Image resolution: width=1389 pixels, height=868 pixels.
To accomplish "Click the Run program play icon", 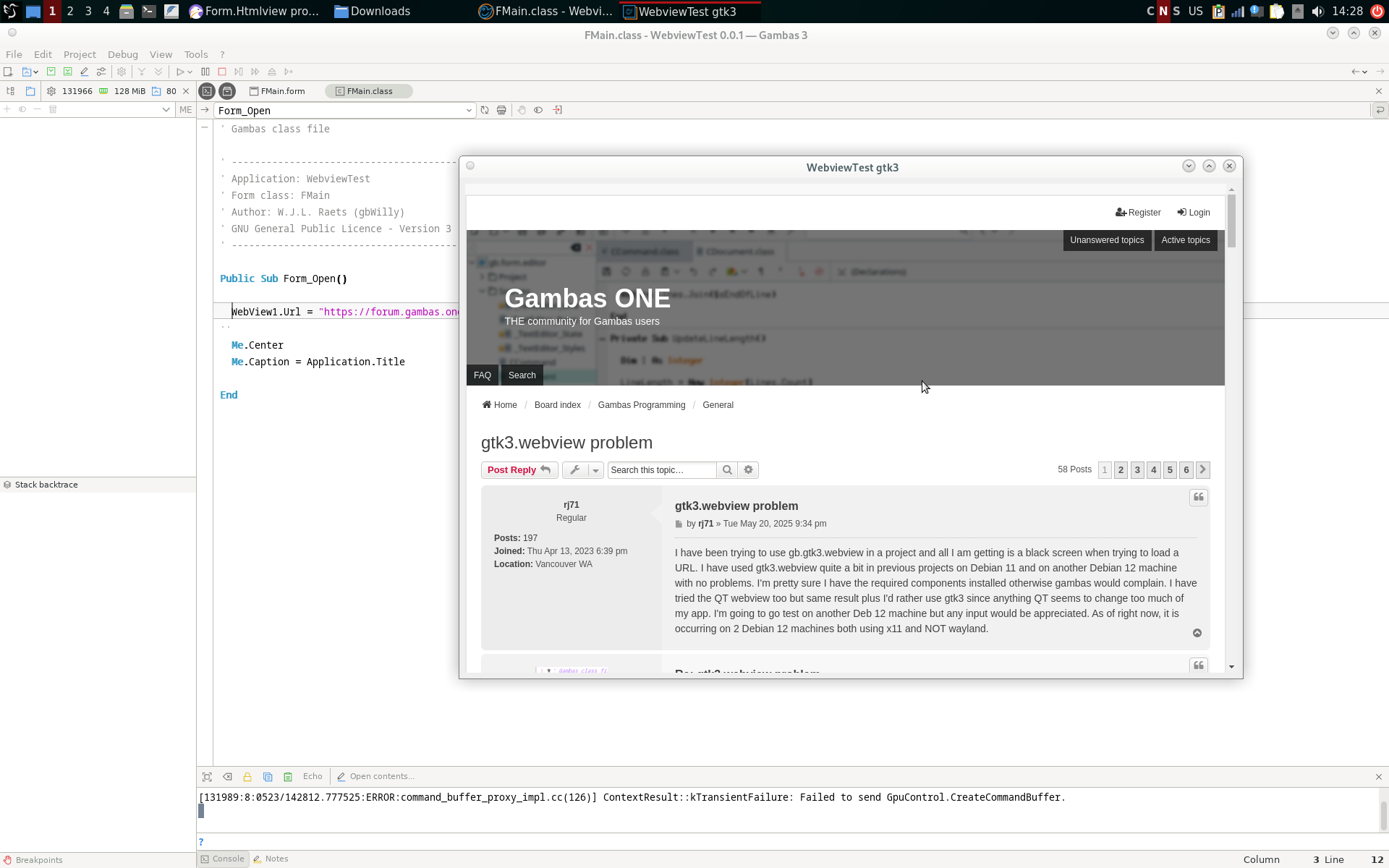I will click(x=180, y=72).
